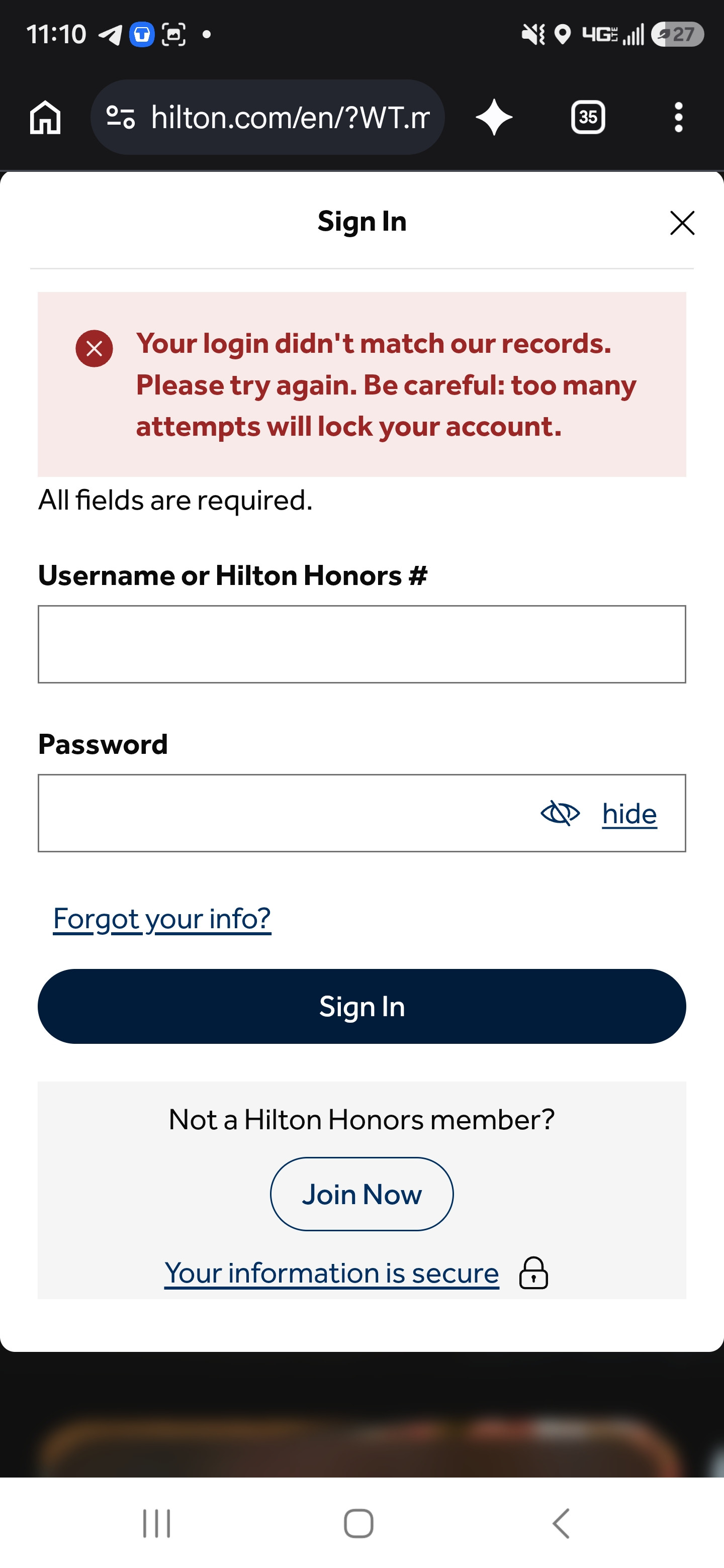
Task: Open the Forgot your info? link
Action: coord(162,919)
